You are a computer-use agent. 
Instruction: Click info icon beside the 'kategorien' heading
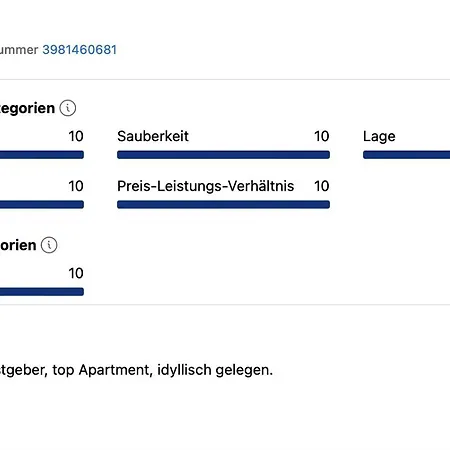(x=68, y=108)
